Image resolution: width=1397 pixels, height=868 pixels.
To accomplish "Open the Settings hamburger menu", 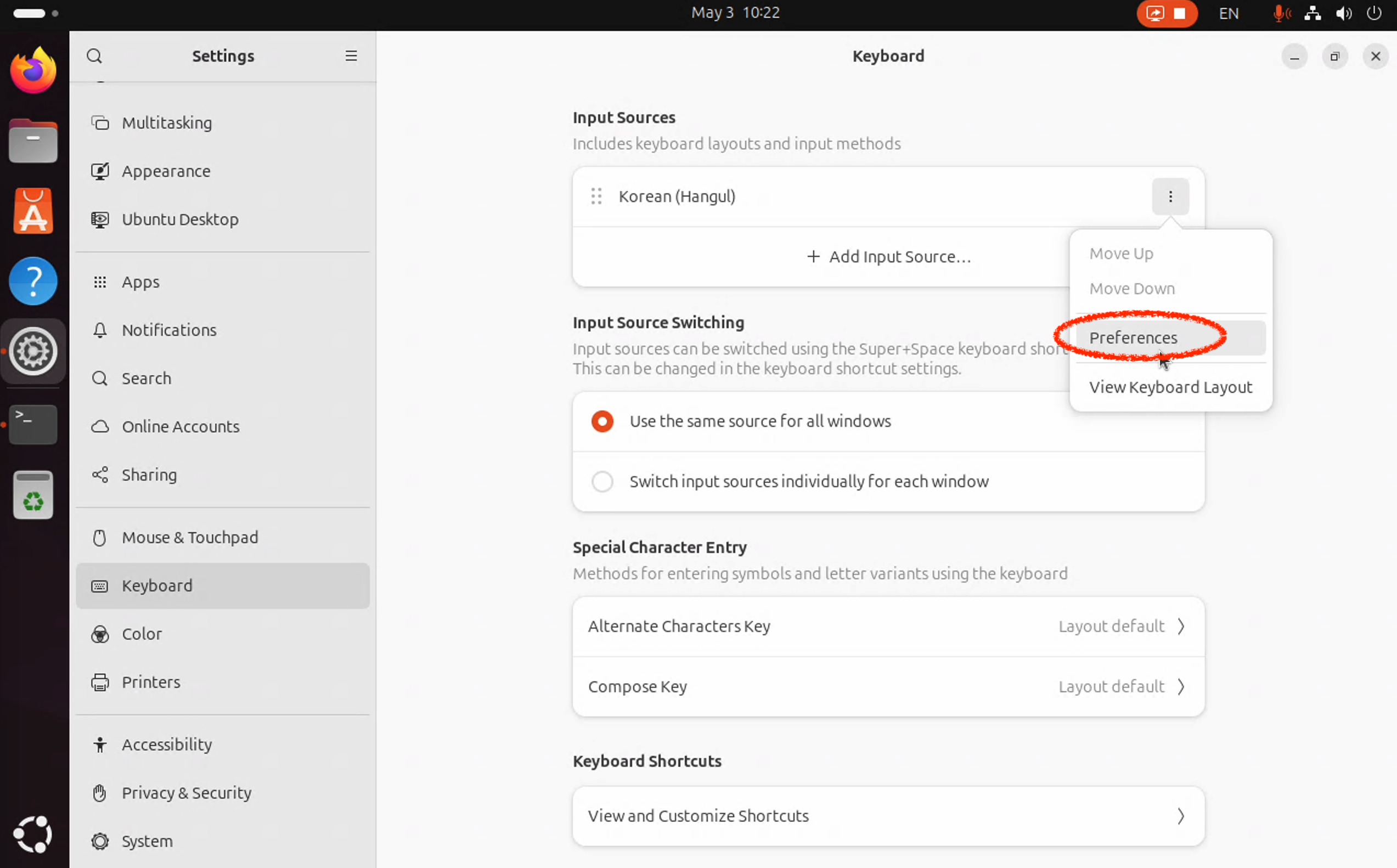I will point(351,55).
